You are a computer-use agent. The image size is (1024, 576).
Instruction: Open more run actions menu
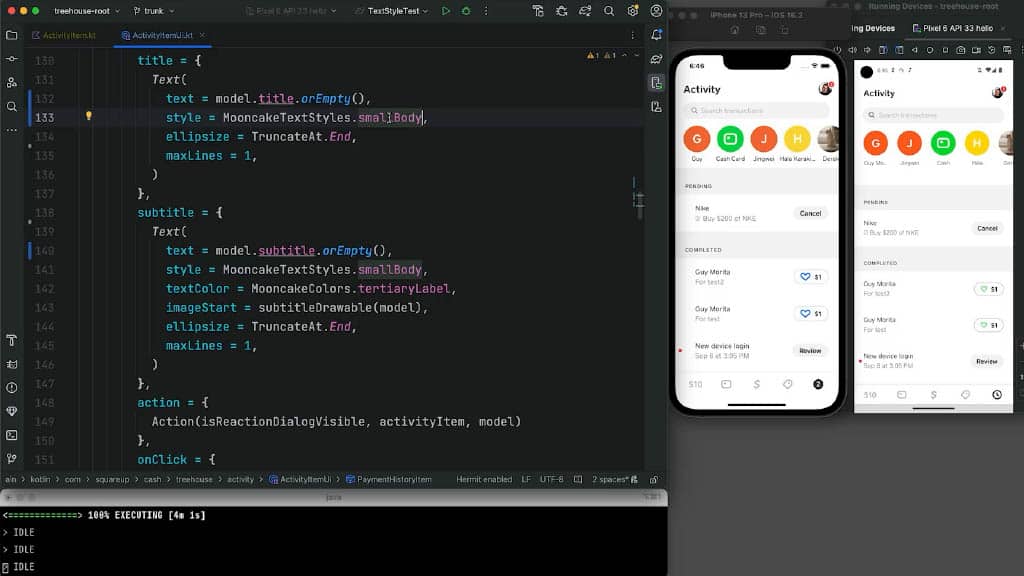pyautogui.click(x=486, y=11)
